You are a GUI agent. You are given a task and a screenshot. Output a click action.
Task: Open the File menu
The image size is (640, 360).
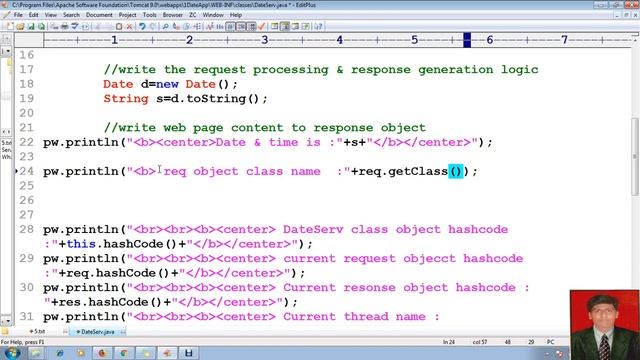tap(18, 15)
